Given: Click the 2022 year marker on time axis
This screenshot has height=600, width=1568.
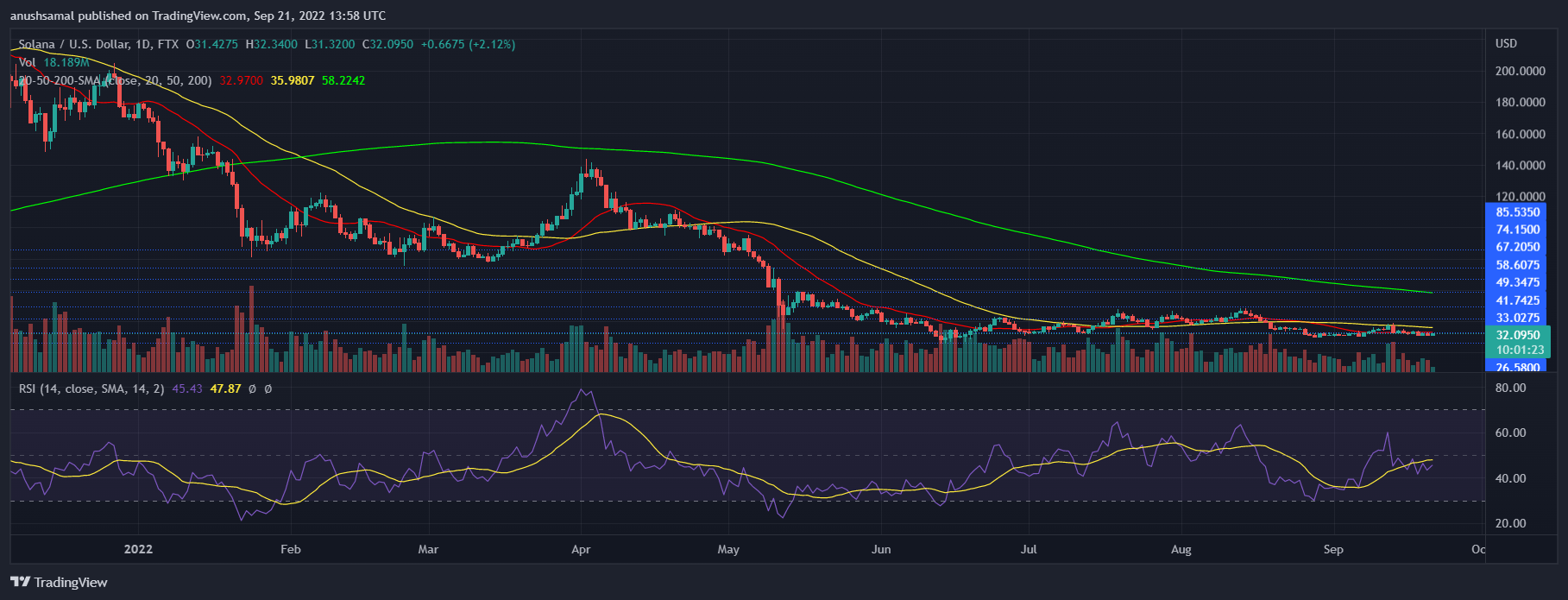Looking at the screenshot, I should click(x=138, y=549).
